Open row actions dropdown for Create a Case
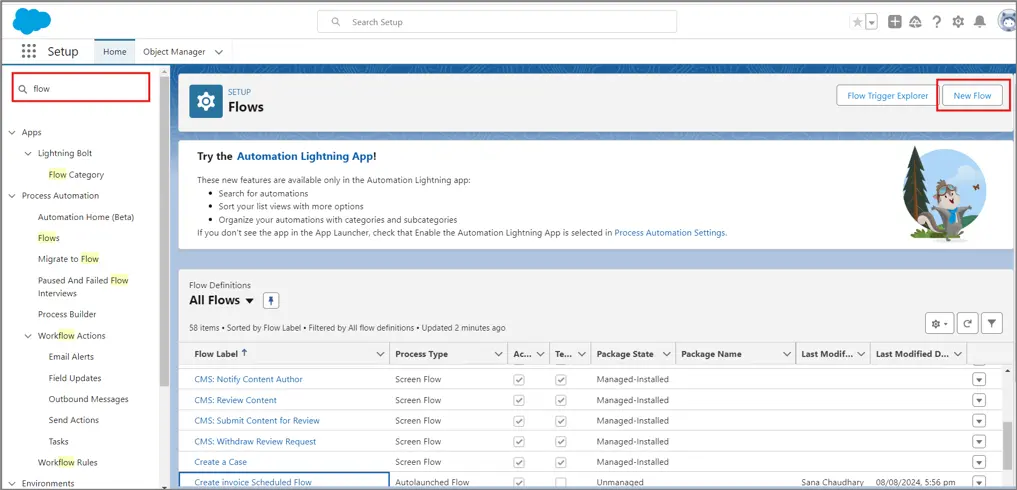 pyautogui.click(x=979, y=462)
